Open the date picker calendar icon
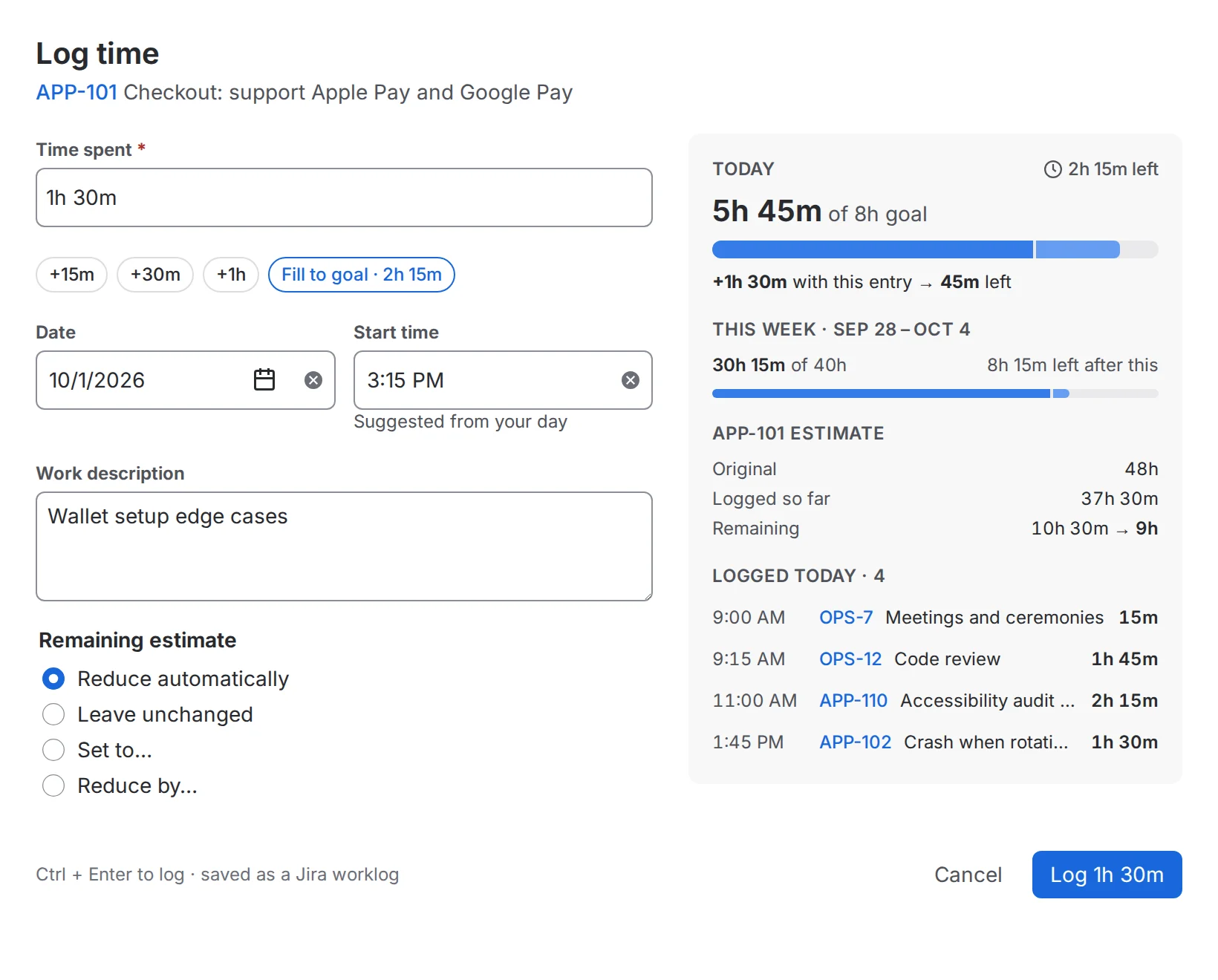 click(264, 380)
